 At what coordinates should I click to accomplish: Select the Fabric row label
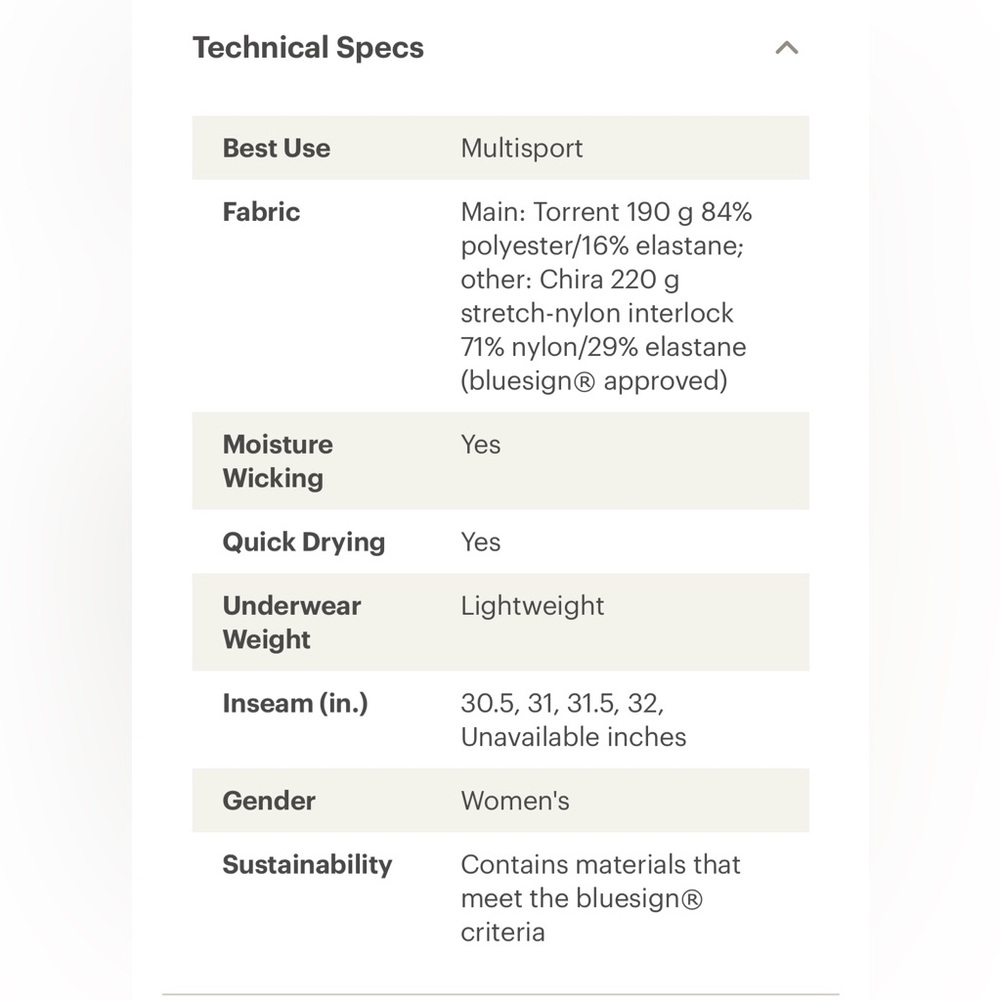pyautogui.click(x=261, y=212)
